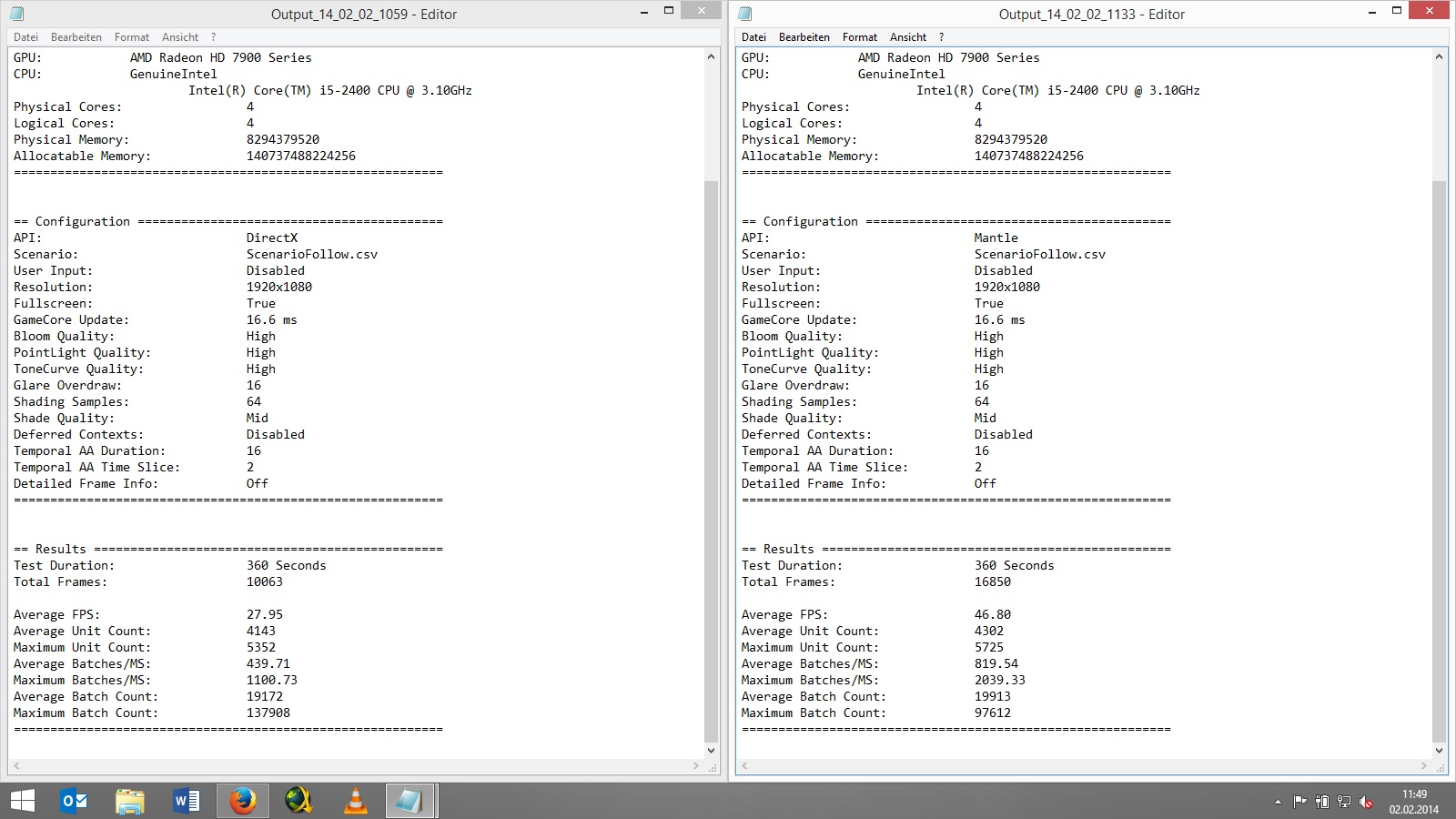
Task: Click Average FPS value "46.80"
Action: pyautogui.click(x=993, y=614)
